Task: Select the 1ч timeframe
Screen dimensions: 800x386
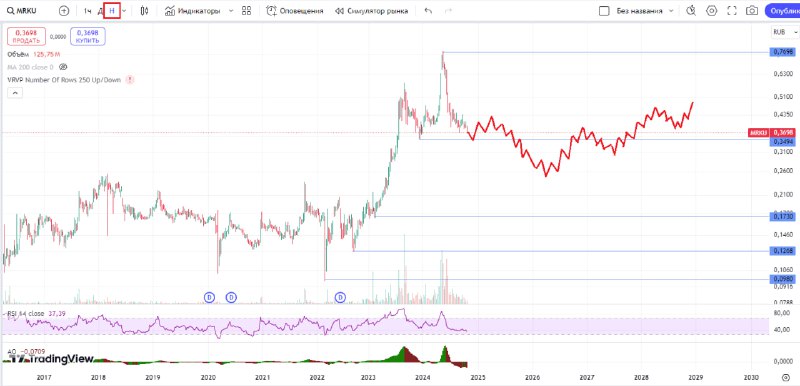Action: pyautogui.click(x=88, y=11)
